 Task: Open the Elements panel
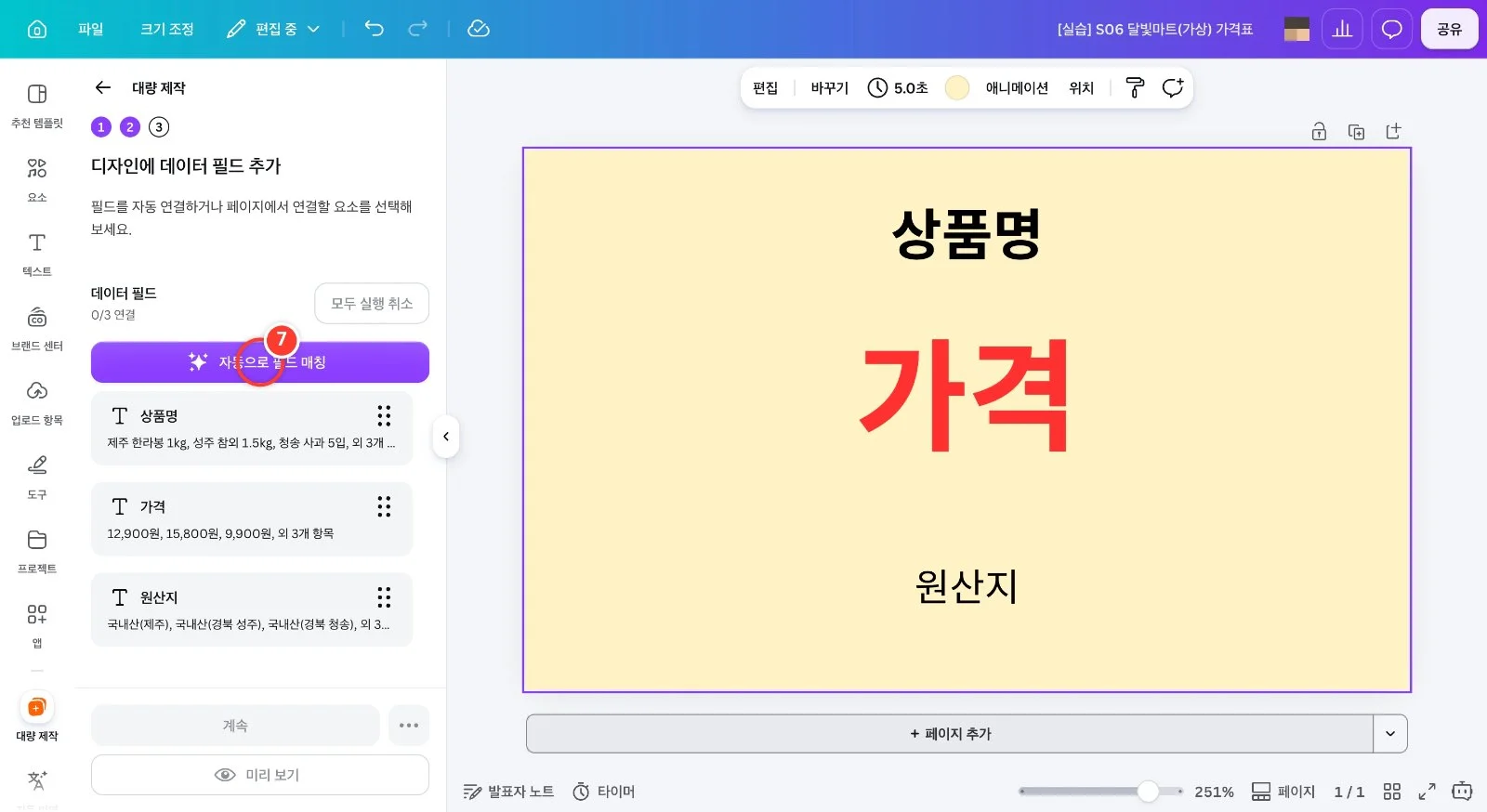[x=37, y=180]
